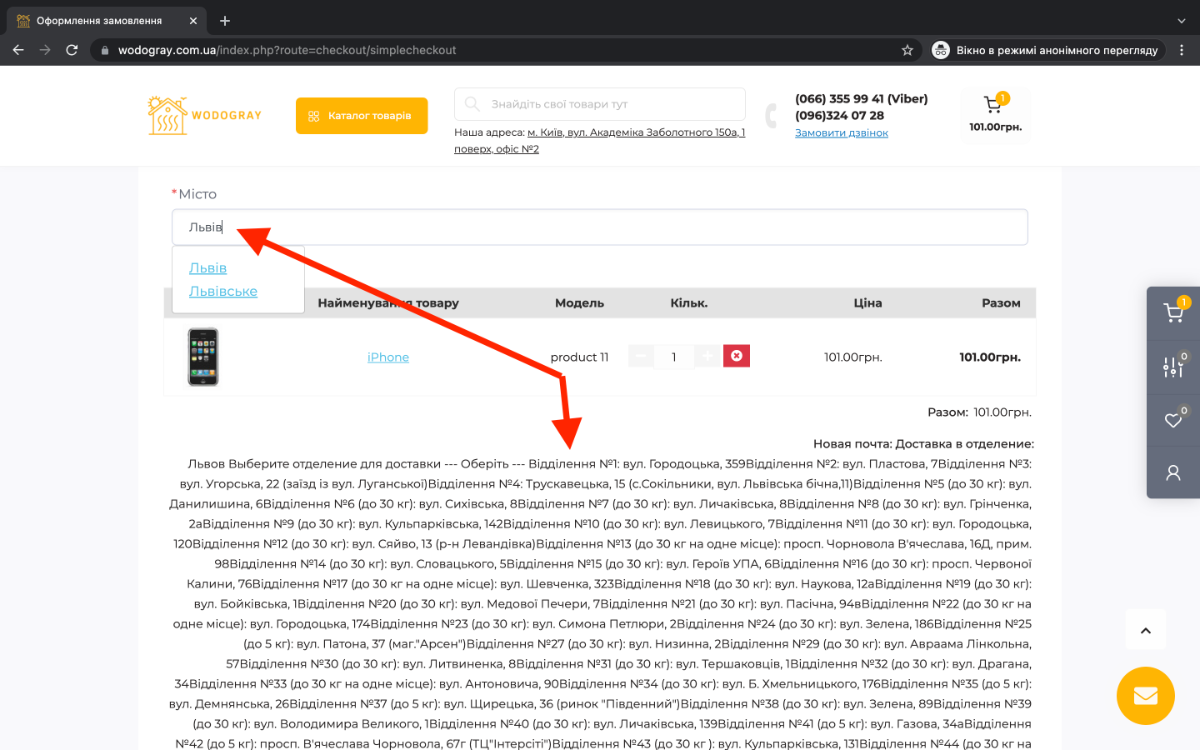Click the Ціна column header
The height and width of the screenshot is (750, 1200).
tap(868, 303)
